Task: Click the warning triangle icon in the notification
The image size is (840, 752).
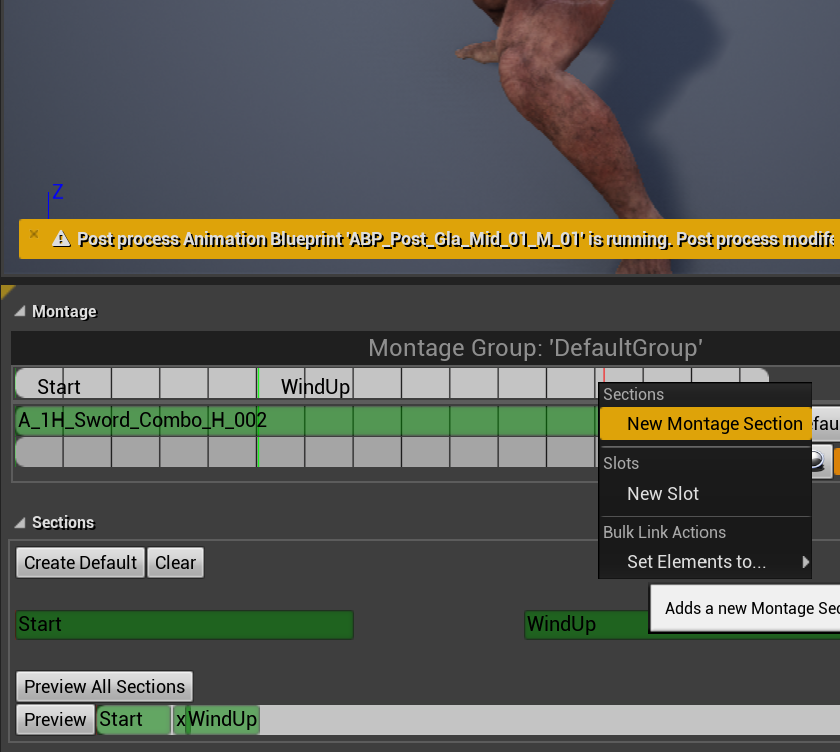Action: (x=61, y=239)
